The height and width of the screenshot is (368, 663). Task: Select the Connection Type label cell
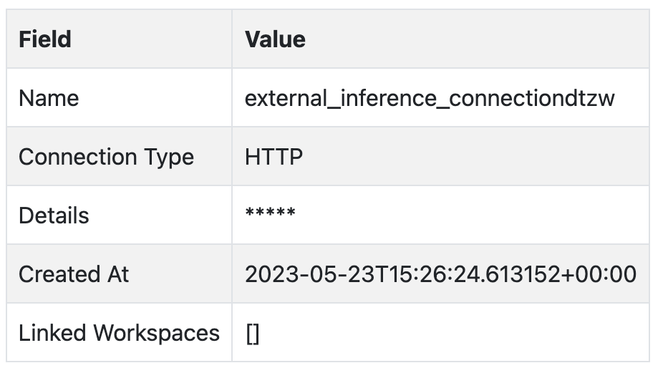tap(119, 156)
